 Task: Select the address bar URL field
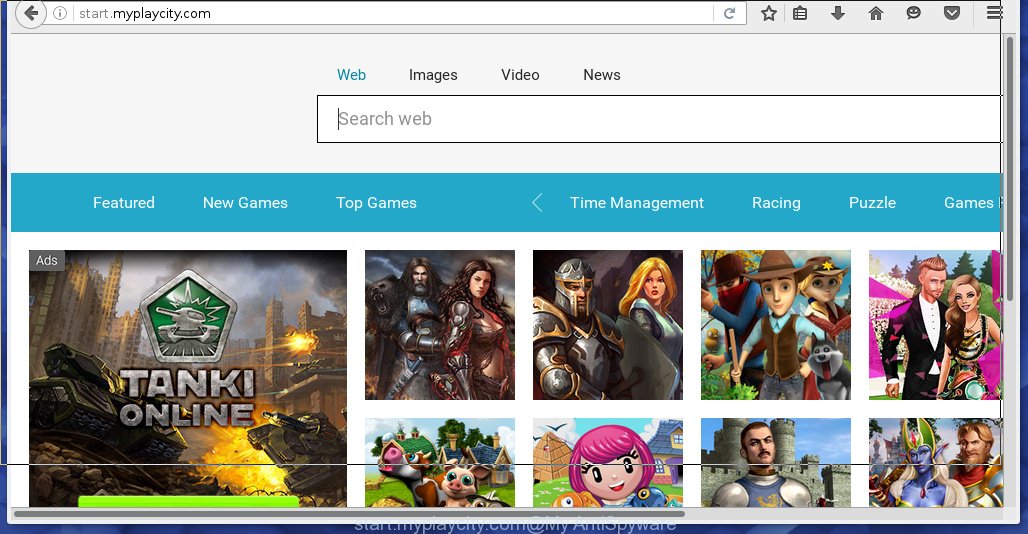(x=393, y=13)
